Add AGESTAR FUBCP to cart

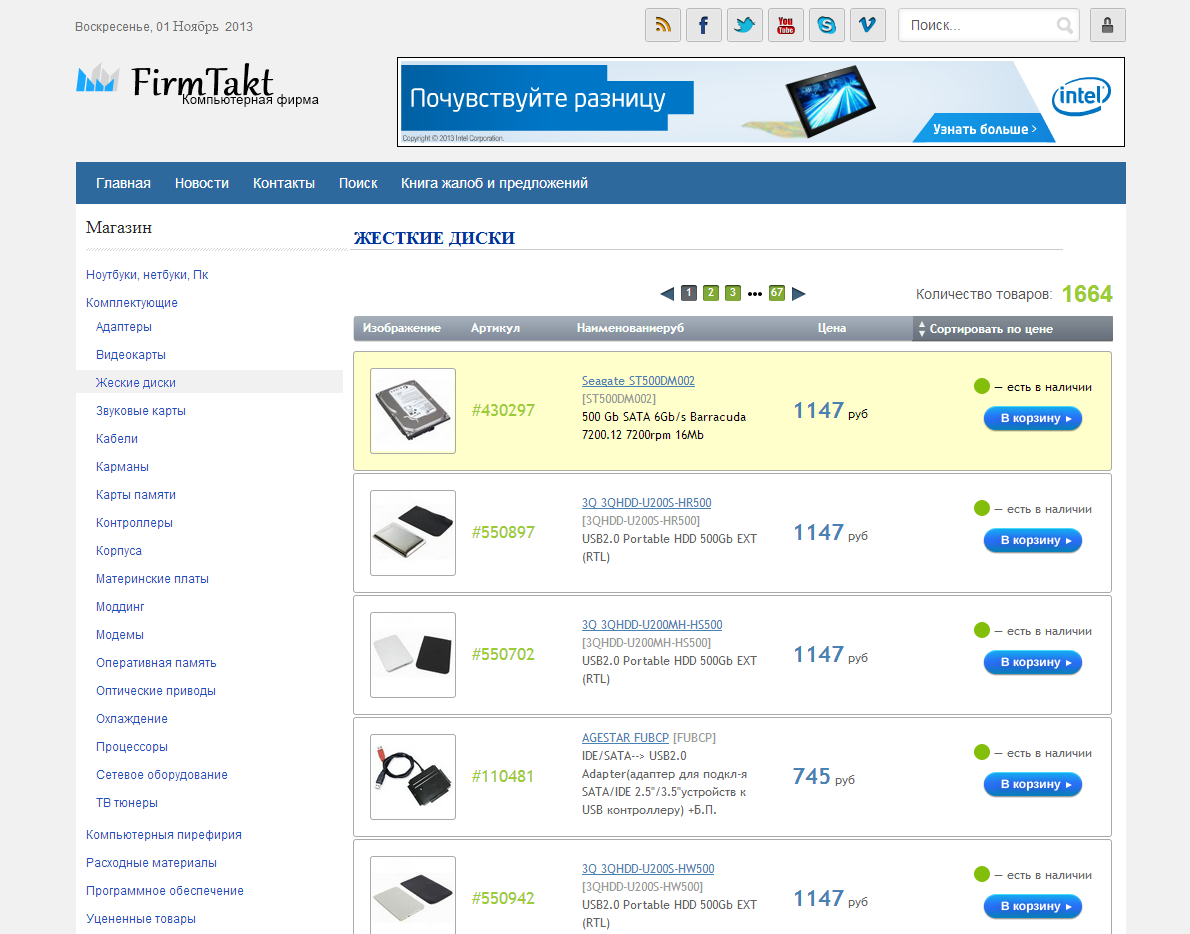pyautogui.click(x=1033, y=785)
